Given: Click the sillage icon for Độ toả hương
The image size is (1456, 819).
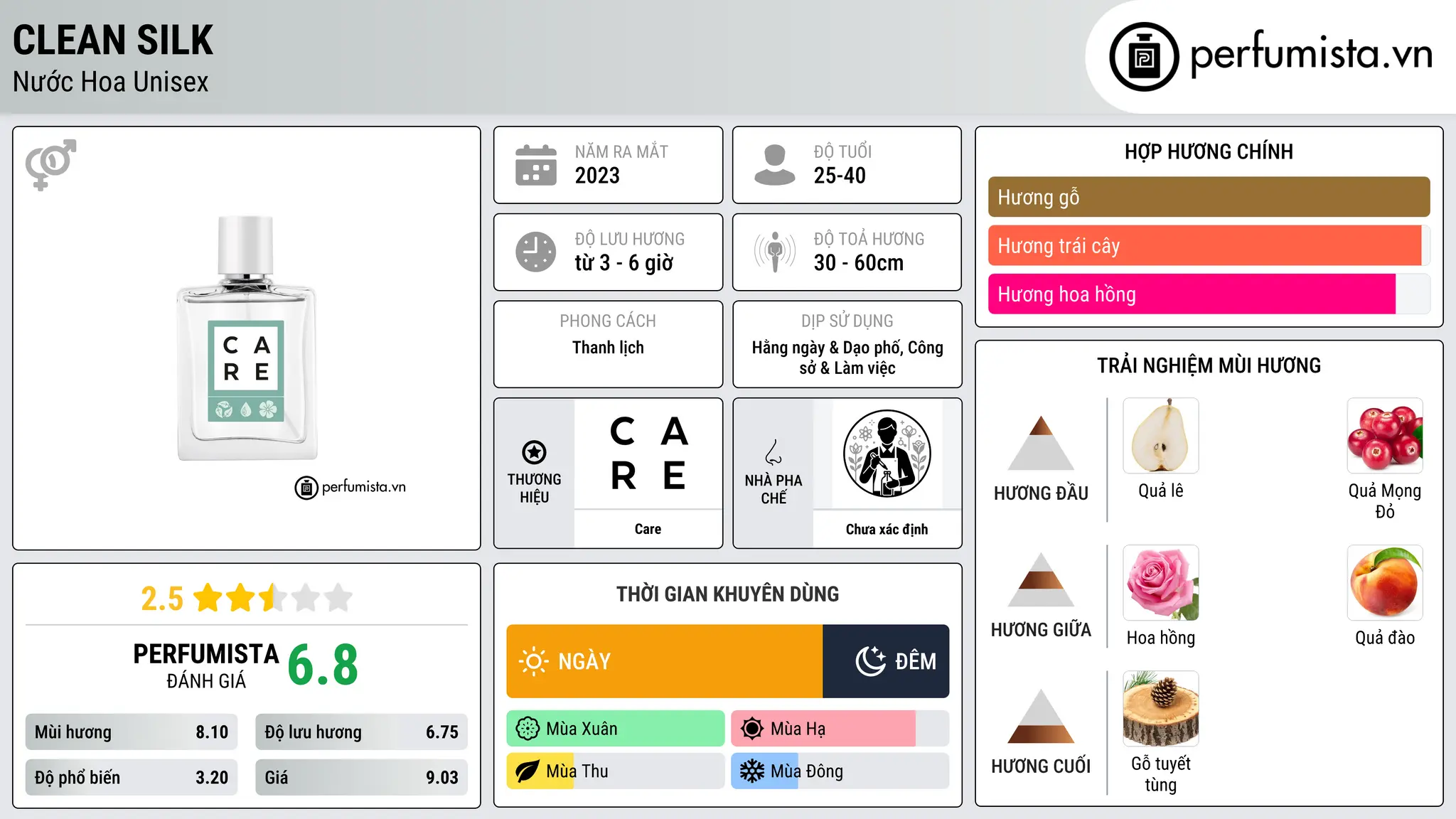Looking at the screenshot, I should click(x=775, y=252).
